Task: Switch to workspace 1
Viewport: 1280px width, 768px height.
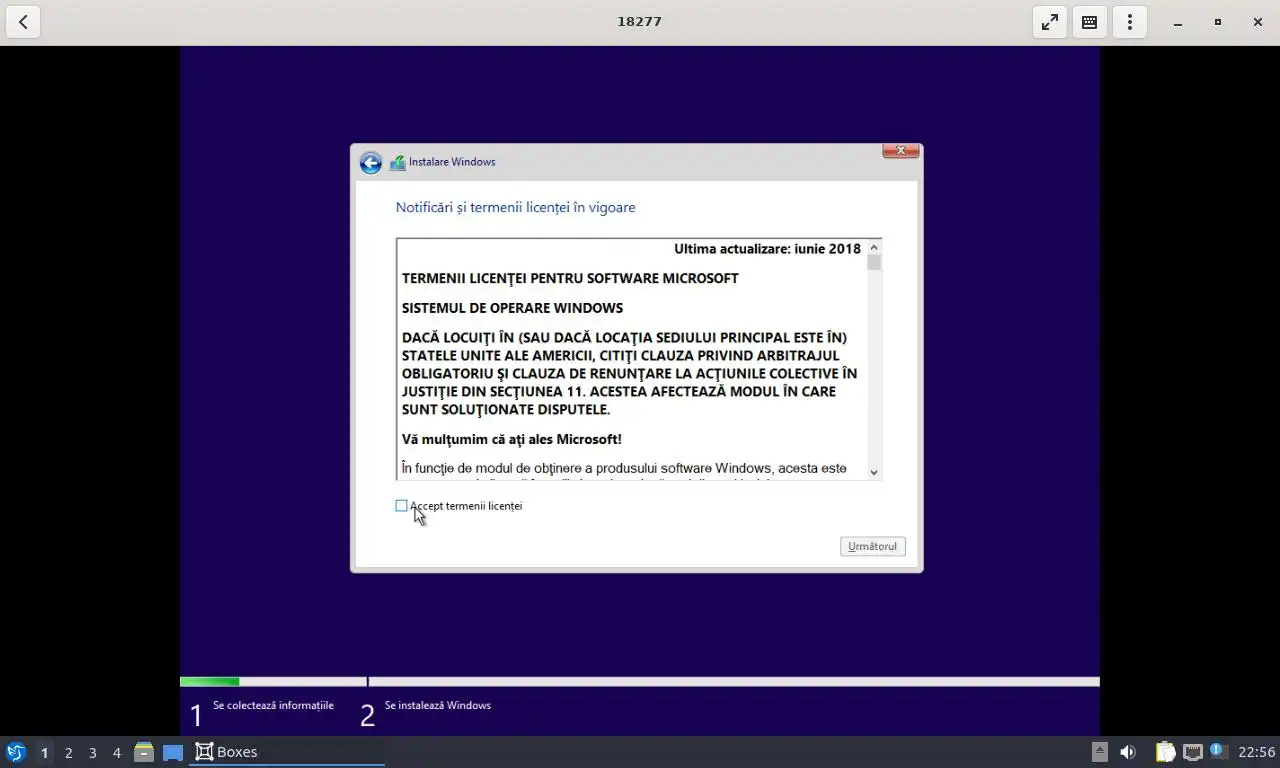Action: point(44,752)
